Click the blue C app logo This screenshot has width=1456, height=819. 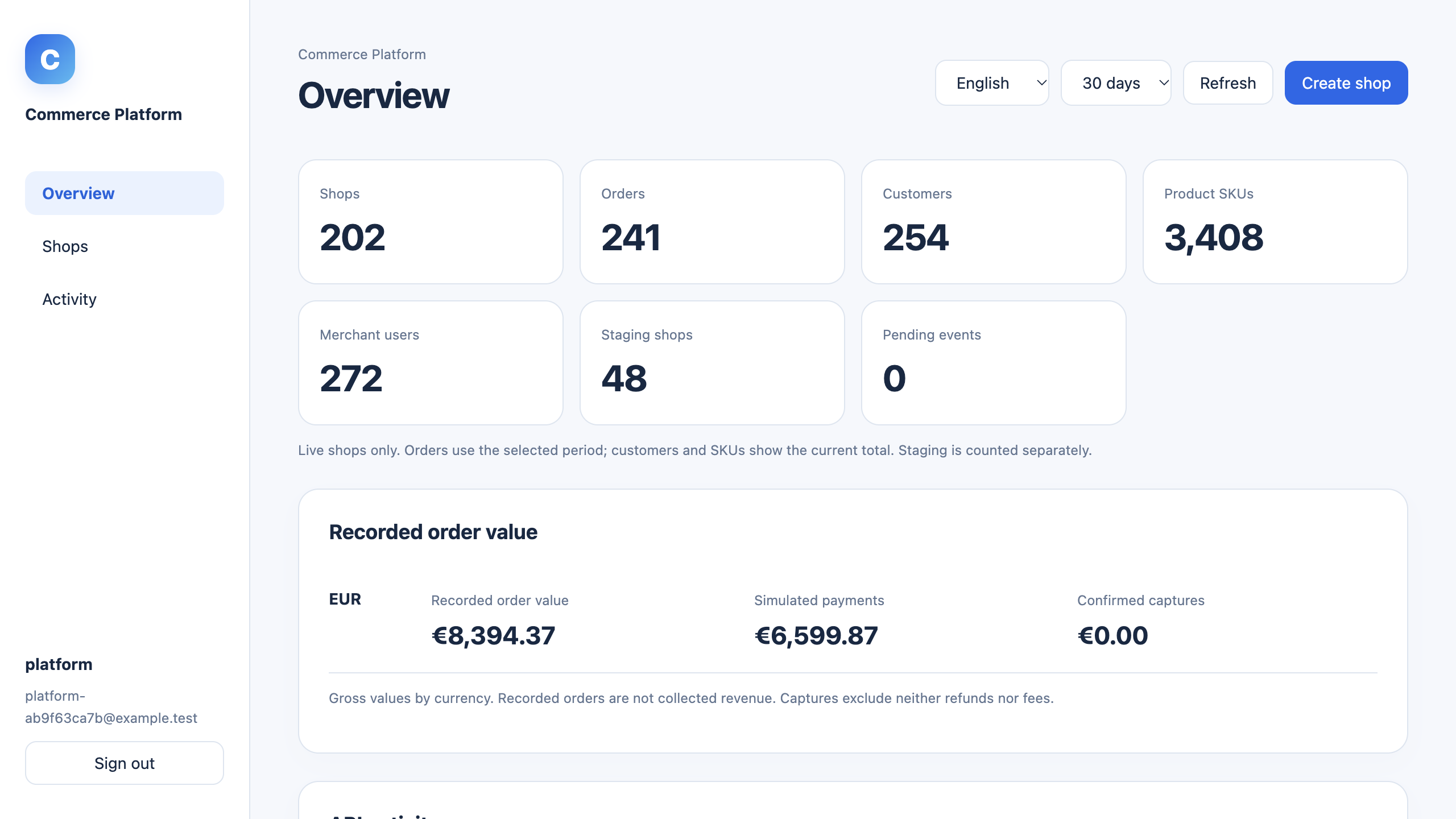(x=50, y=59)
